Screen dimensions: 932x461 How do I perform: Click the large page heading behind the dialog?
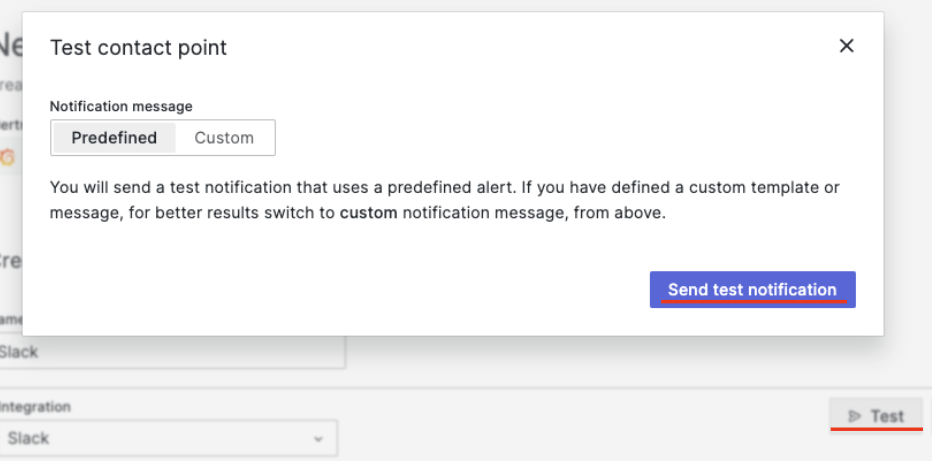click(10, 45)
